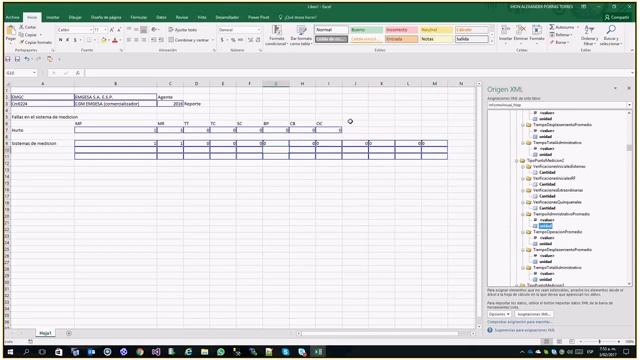Collapse TiempoAdministrativoPromedio tree node
This screenshot has height=360, width=640.
point(523,214)
